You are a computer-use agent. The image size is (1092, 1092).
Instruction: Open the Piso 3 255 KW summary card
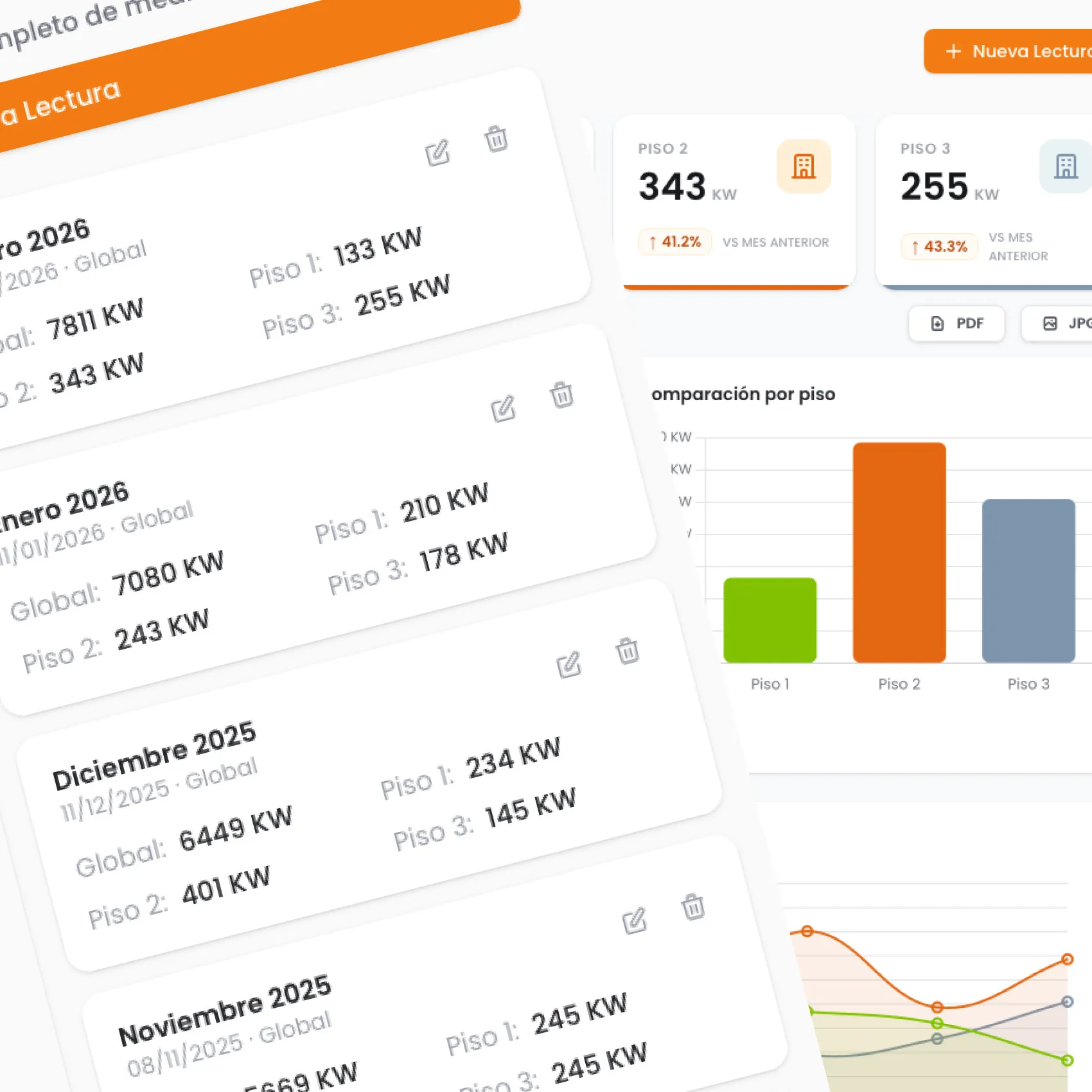983,200
